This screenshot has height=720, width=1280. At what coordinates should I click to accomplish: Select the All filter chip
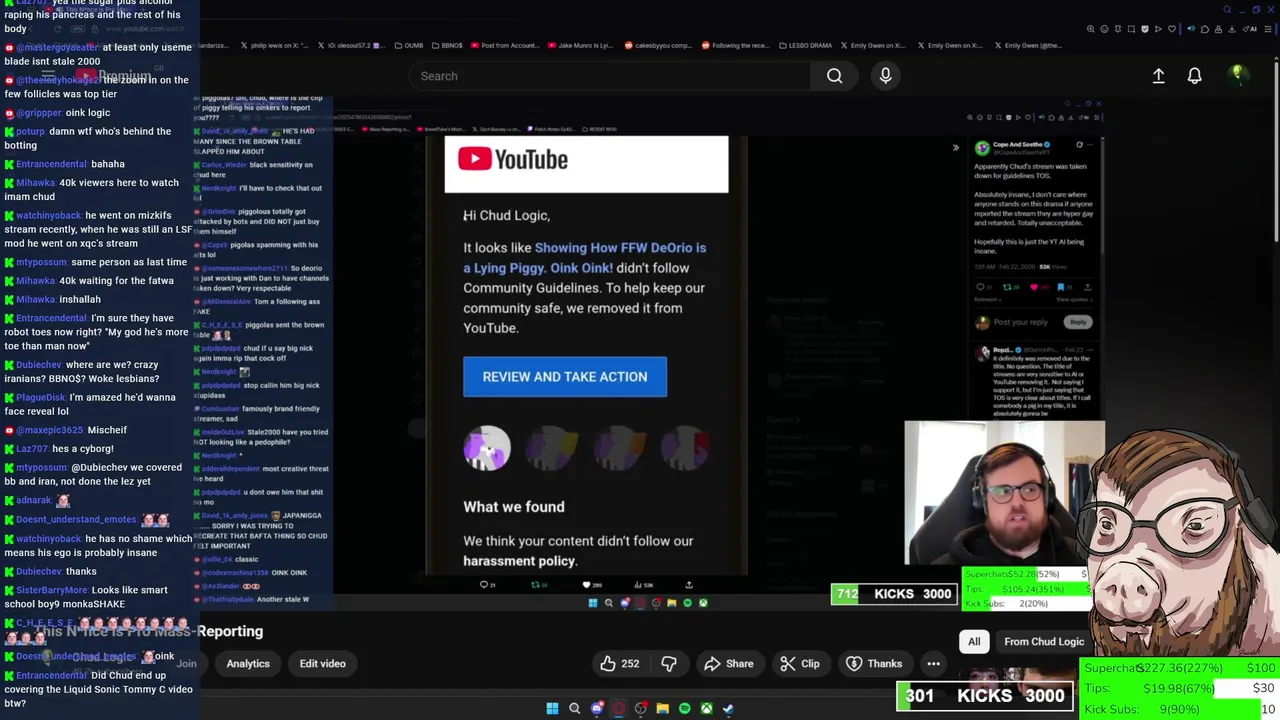pyautogui.click(x=974, y=641)
